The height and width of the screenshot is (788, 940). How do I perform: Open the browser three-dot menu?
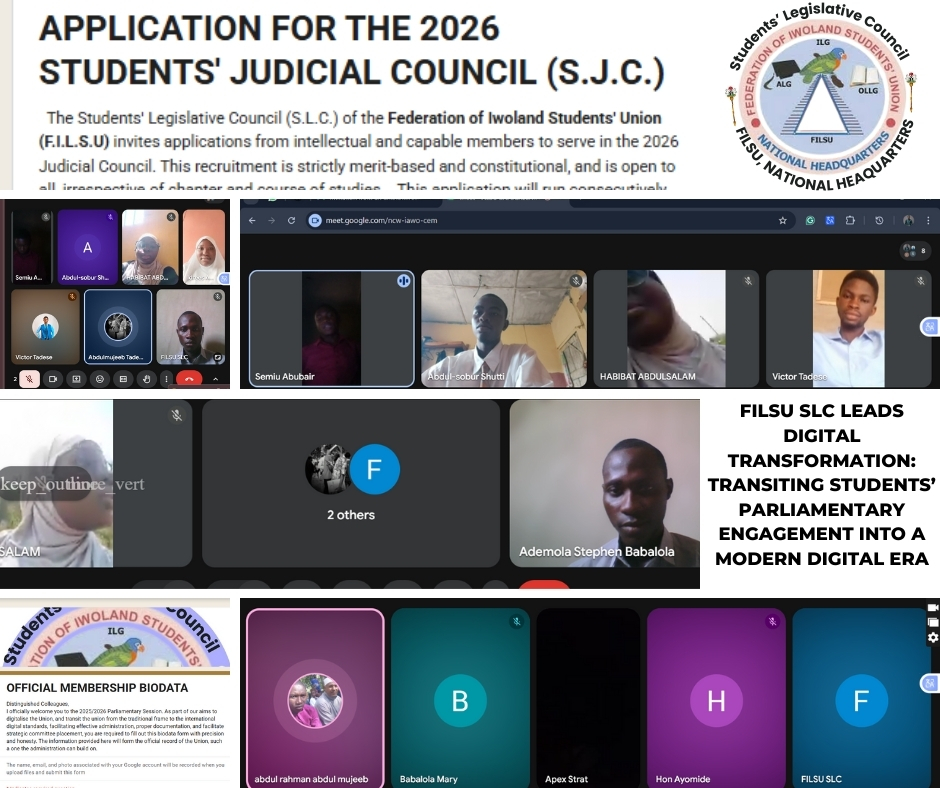(x=928, y=221)
